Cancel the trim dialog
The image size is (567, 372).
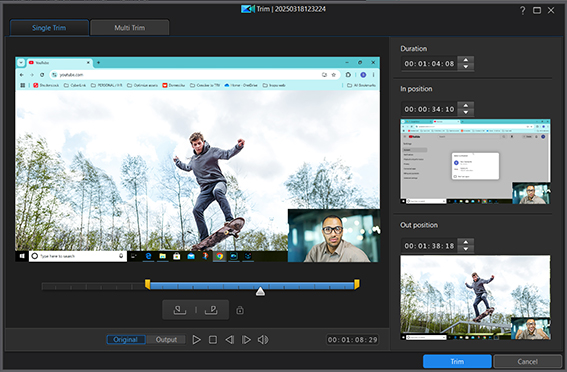tap(527, 361)
